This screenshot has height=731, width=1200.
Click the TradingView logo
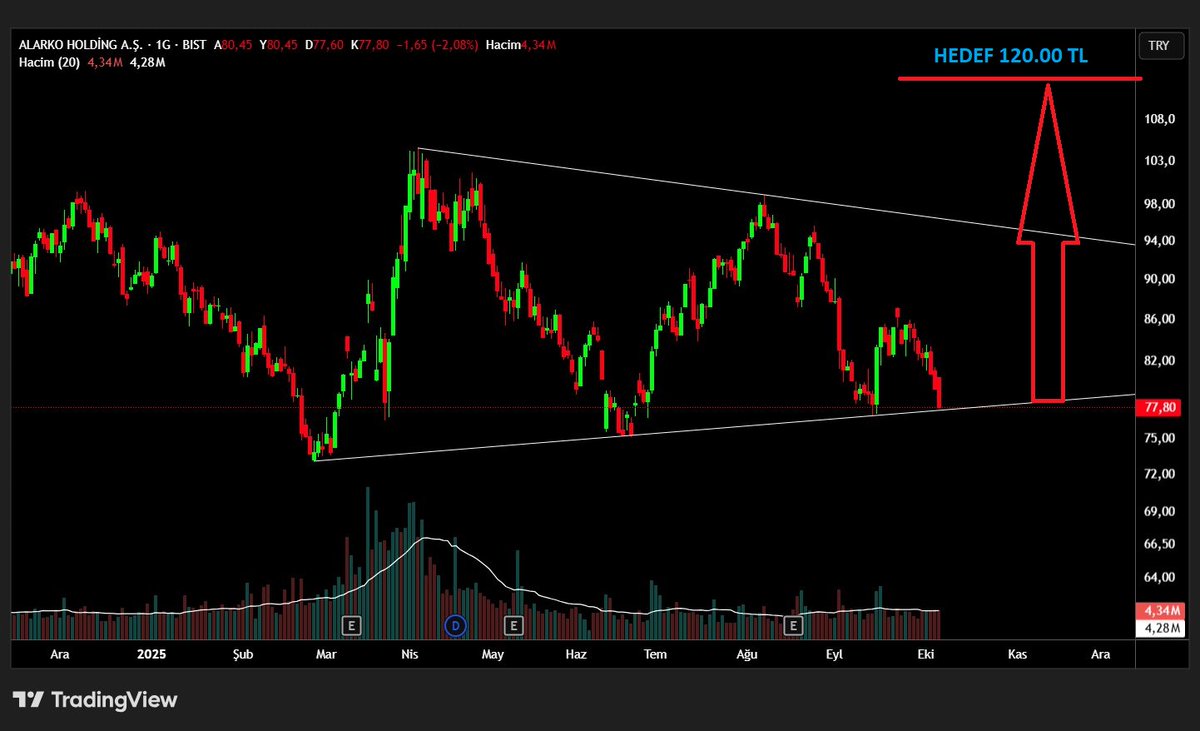95,700
